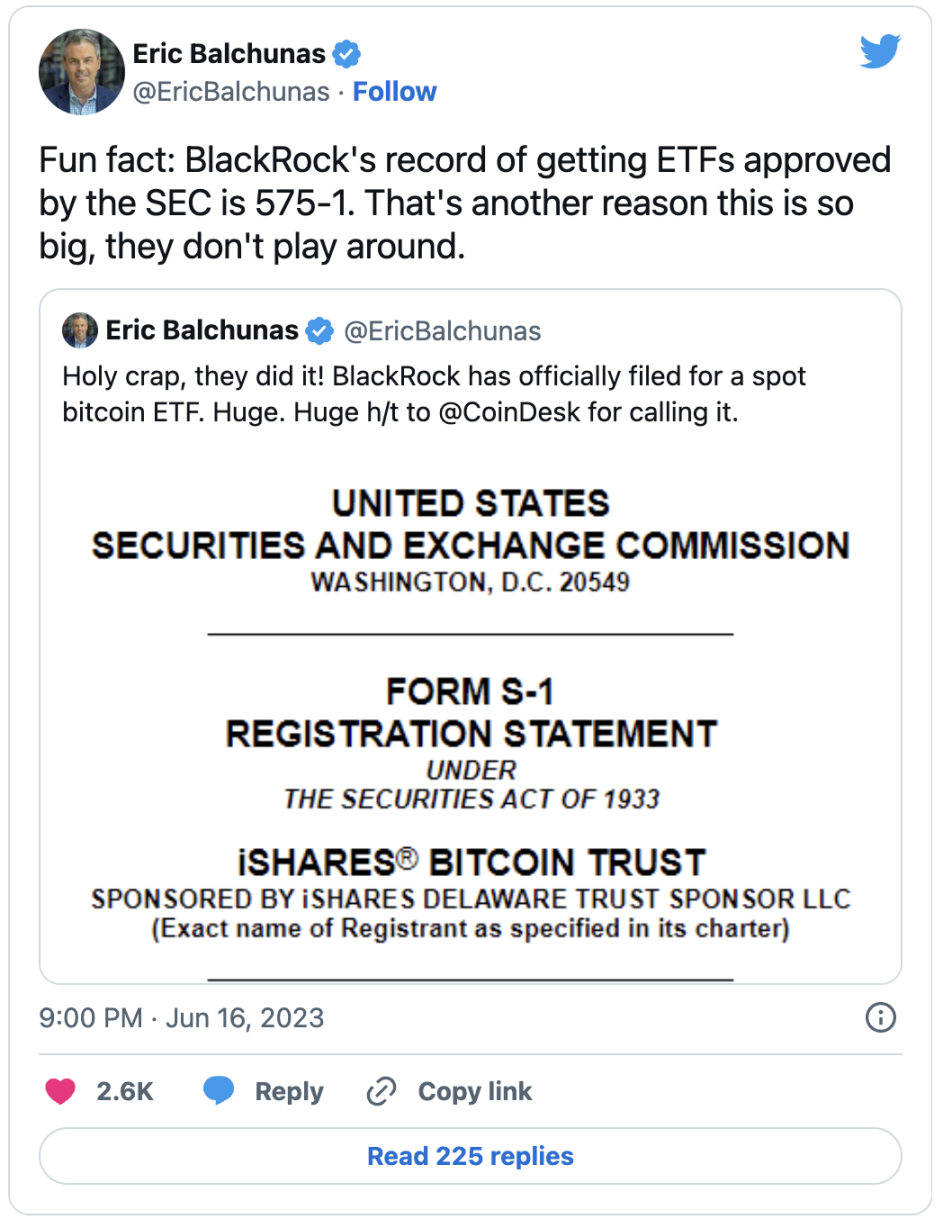
Task: Click the small avatar in the quoted tweet
Action: [80, 330]
